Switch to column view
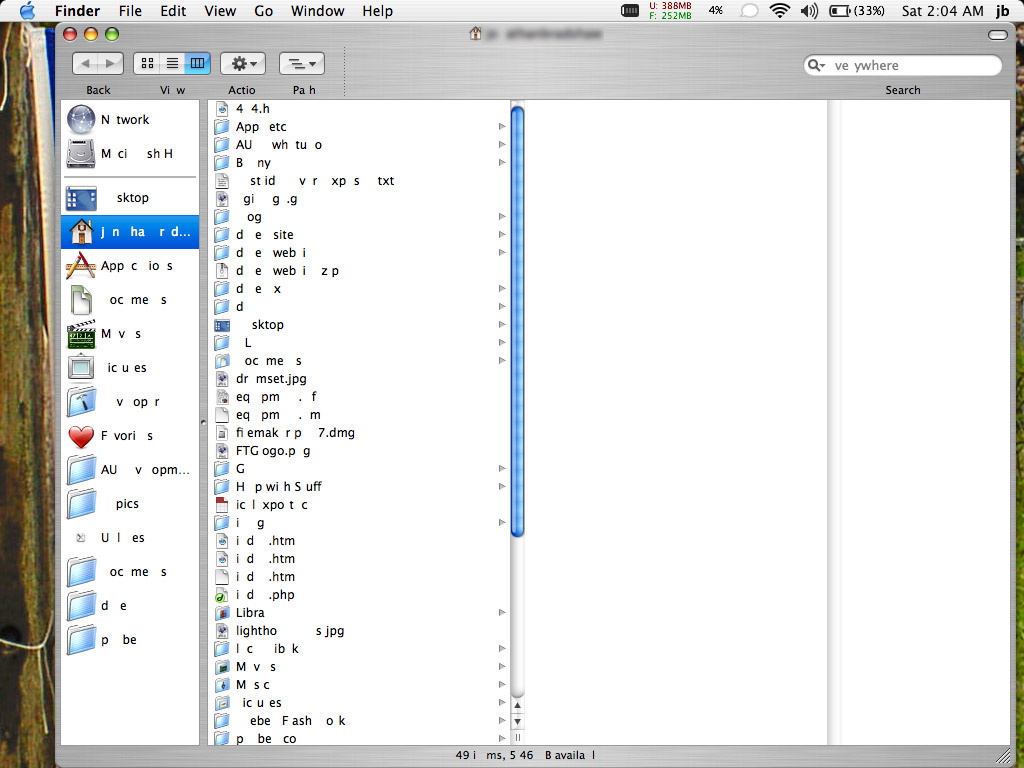Image resolution: width=1024 pixels, height=768 pixels. click(197, 63)
